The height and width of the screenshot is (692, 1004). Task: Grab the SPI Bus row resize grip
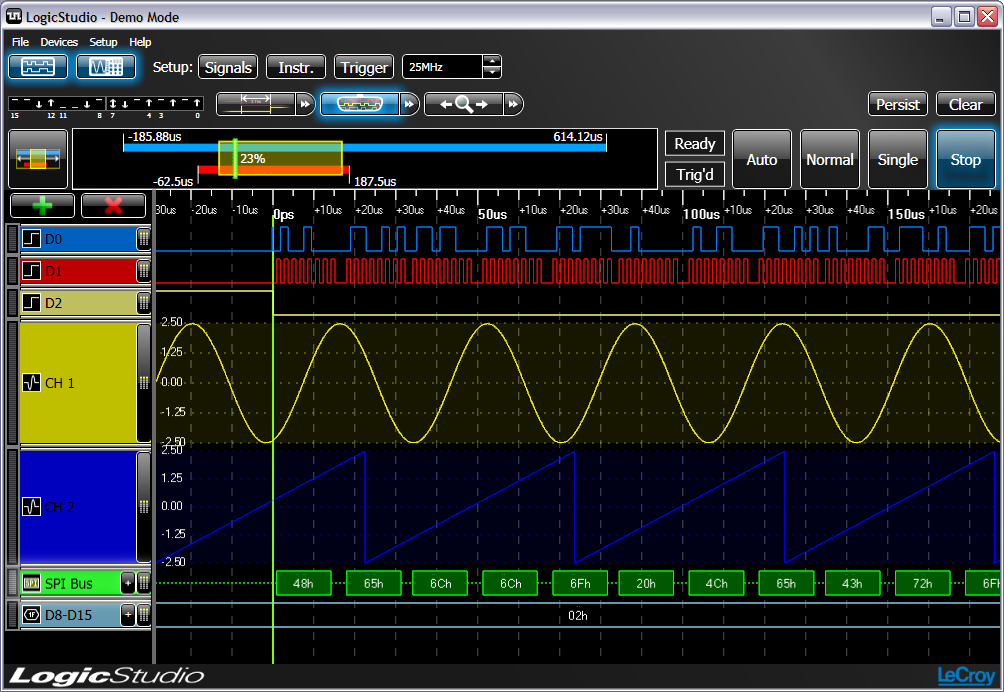tap(143, 583)
